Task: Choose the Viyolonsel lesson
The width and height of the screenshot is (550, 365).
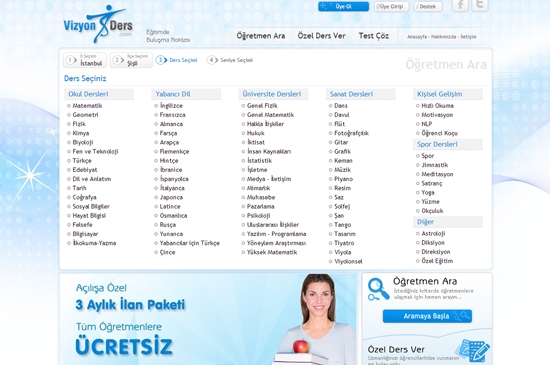Action: click(x=348, y=261)
